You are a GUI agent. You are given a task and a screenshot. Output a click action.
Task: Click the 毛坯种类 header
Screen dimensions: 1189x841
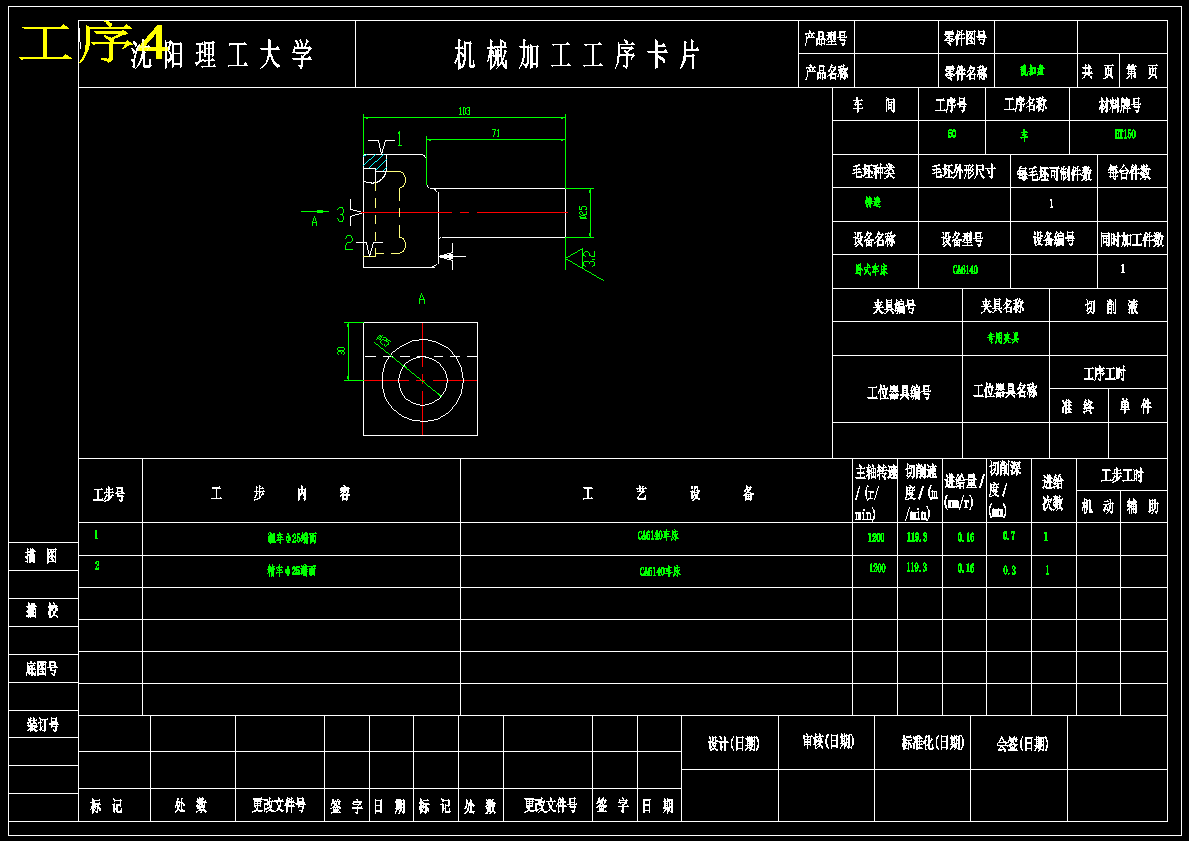tap(874, 171)
